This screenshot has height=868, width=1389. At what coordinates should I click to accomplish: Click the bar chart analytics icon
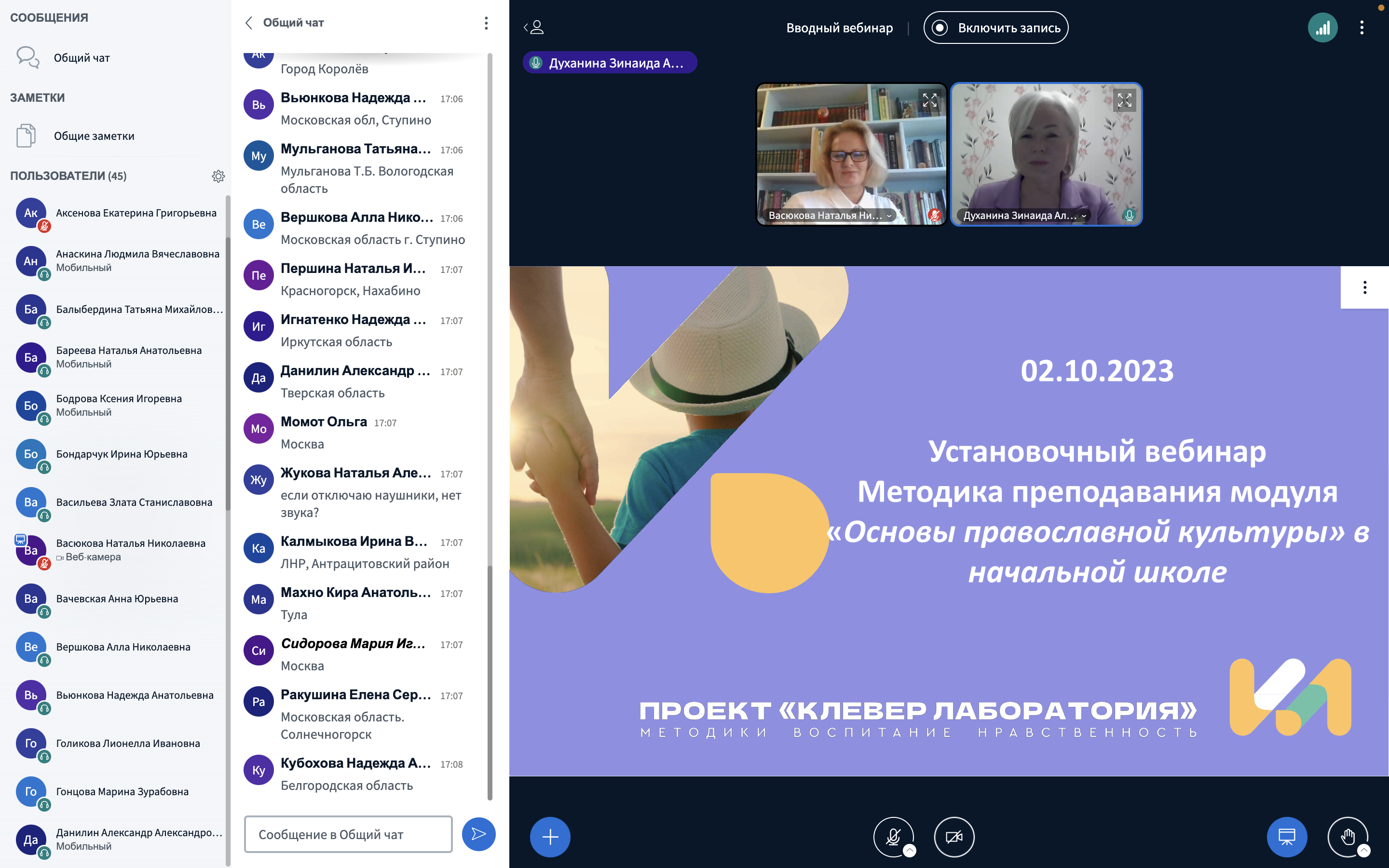point(1322,27)
